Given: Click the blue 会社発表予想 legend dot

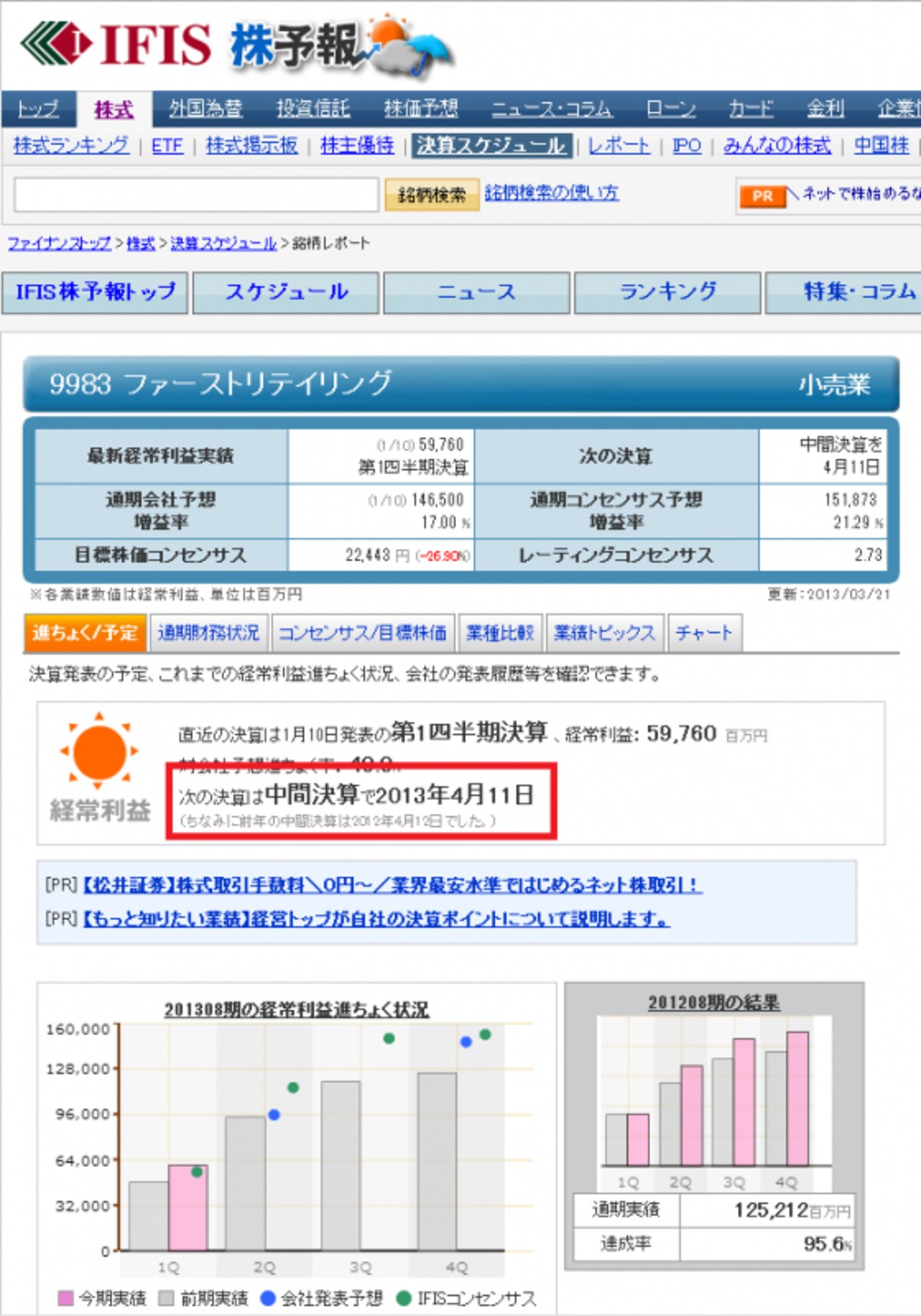Looking at the screenshot, I should tap(268, 1298).
